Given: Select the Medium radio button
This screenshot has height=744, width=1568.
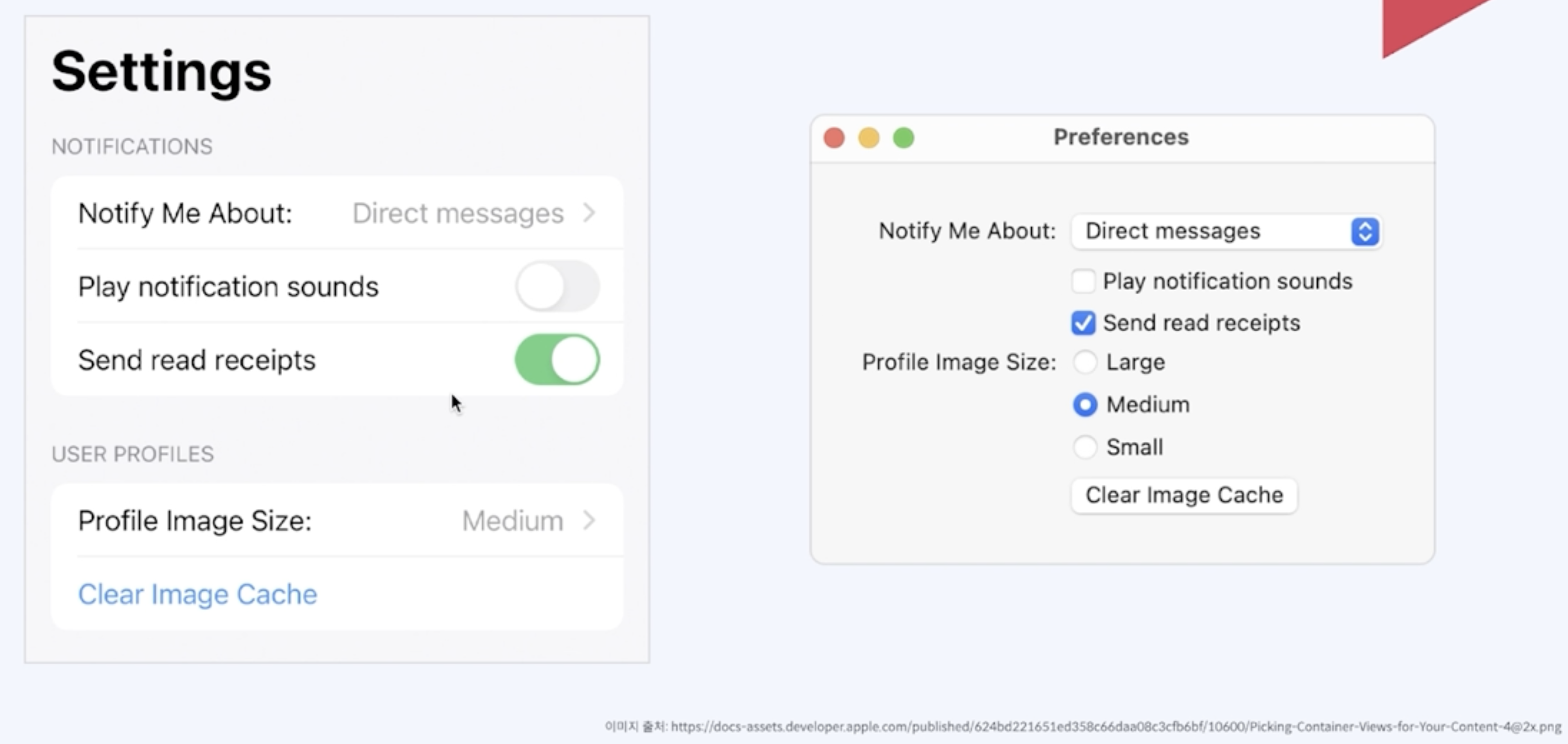Looking at the screenshot, I should (1085, 405).
